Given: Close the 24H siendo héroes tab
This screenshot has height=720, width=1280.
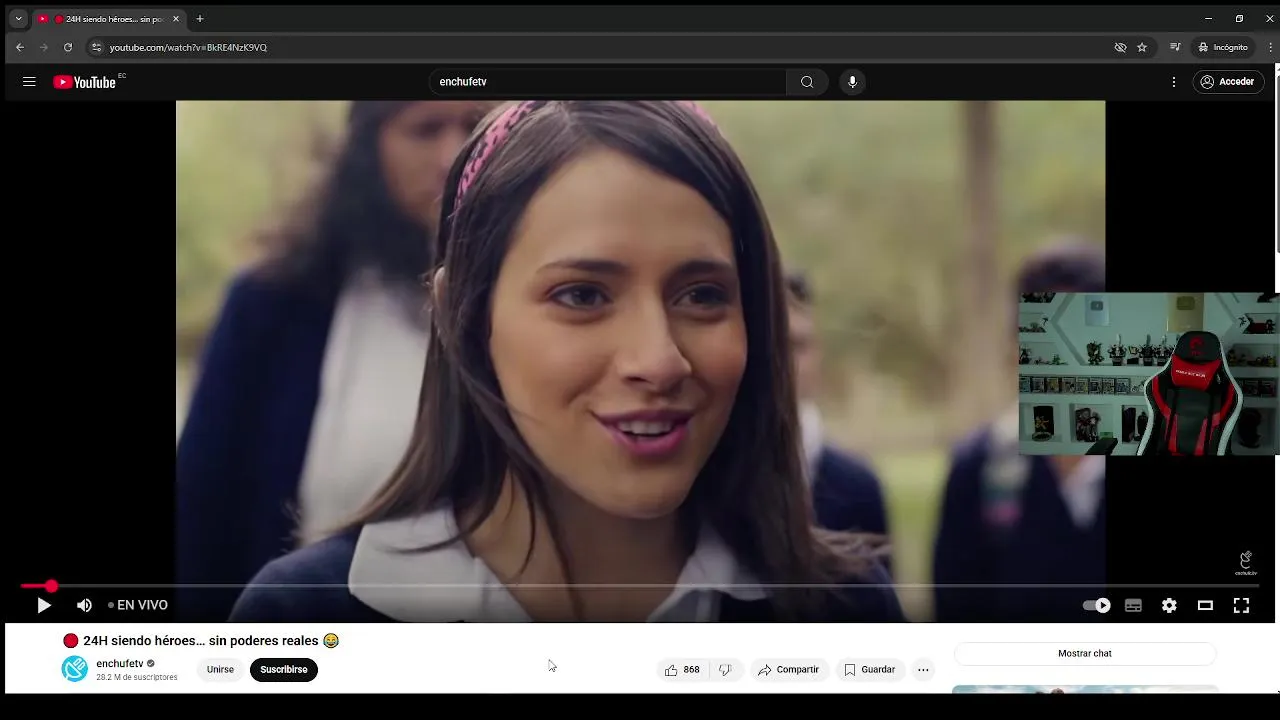Looking at the screenshot, I should click(176, 19).
